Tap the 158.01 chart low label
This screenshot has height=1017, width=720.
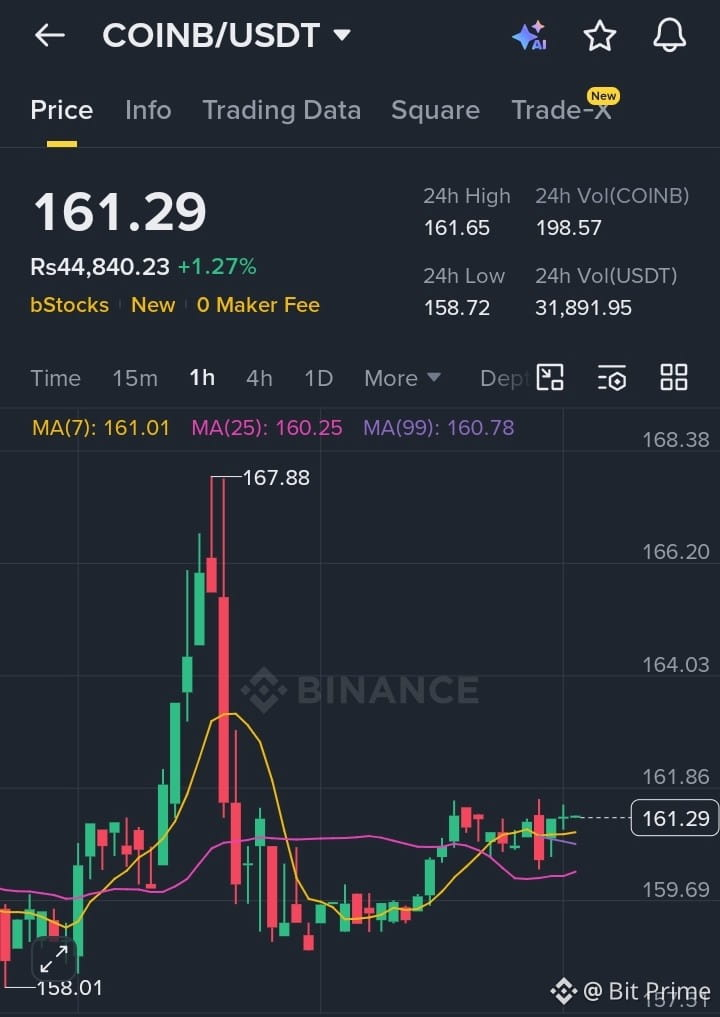[x=69, y=988]
